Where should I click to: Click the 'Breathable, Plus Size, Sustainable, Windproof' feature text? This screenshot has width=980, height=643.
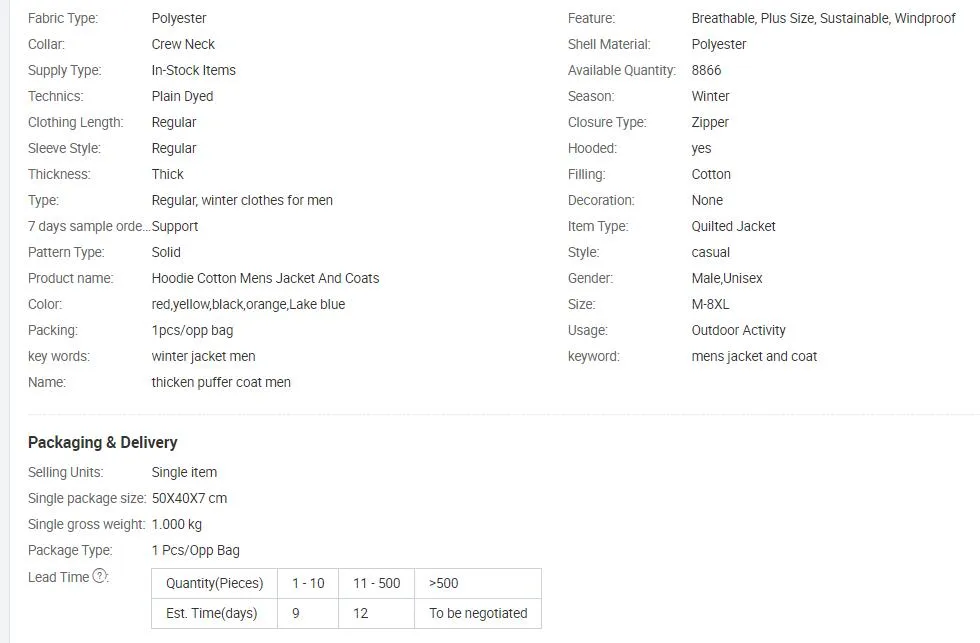coord(823,18)
